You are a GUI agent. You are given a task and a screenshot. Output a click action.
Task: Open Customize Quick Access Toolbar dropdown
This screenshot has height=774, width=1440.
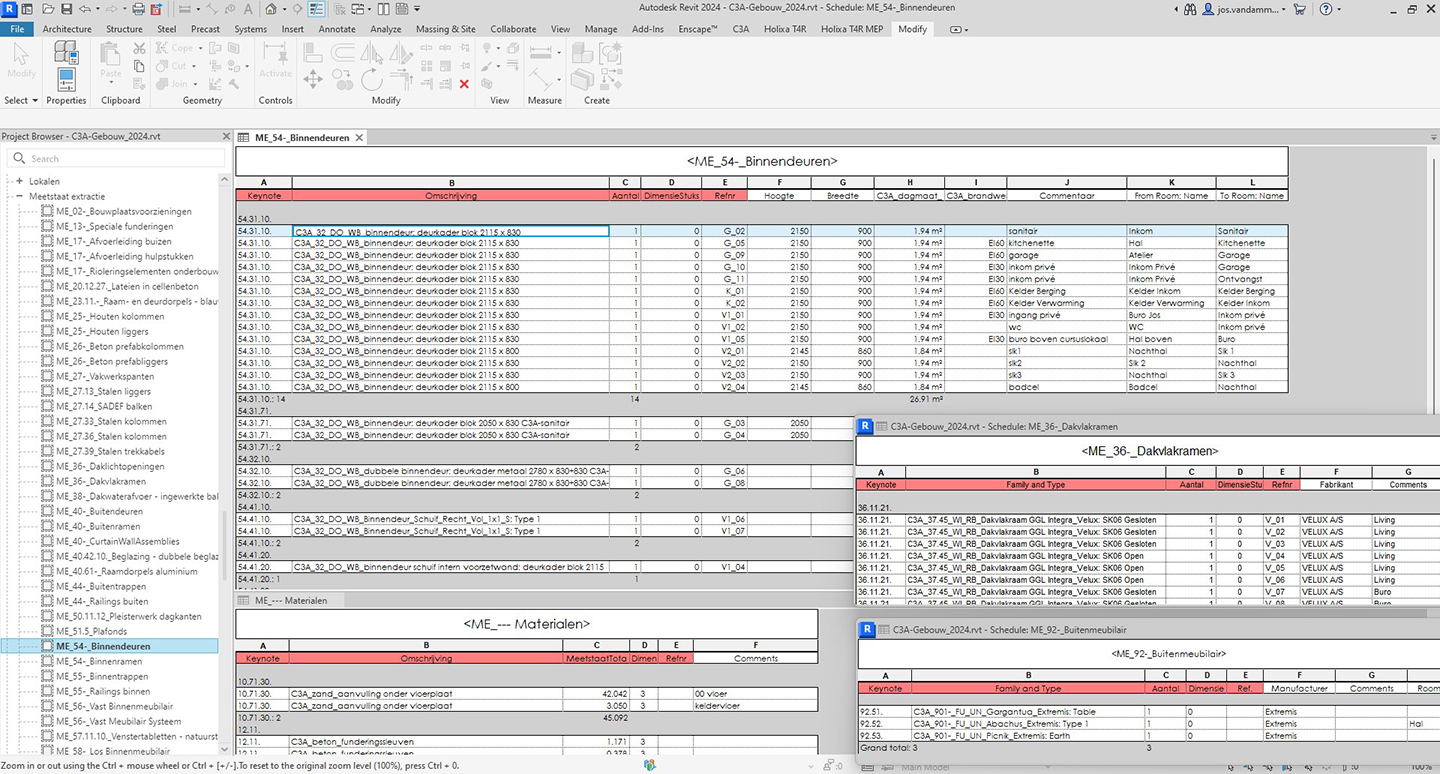click(x=417, y=8)
